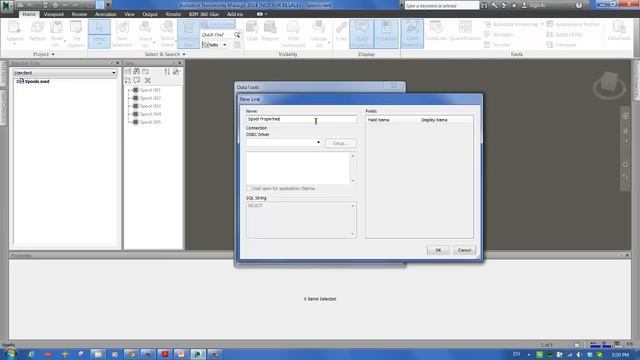Click the Select Same ribbon icon
This screenshot has height=360, width=640.
[167, 33]
